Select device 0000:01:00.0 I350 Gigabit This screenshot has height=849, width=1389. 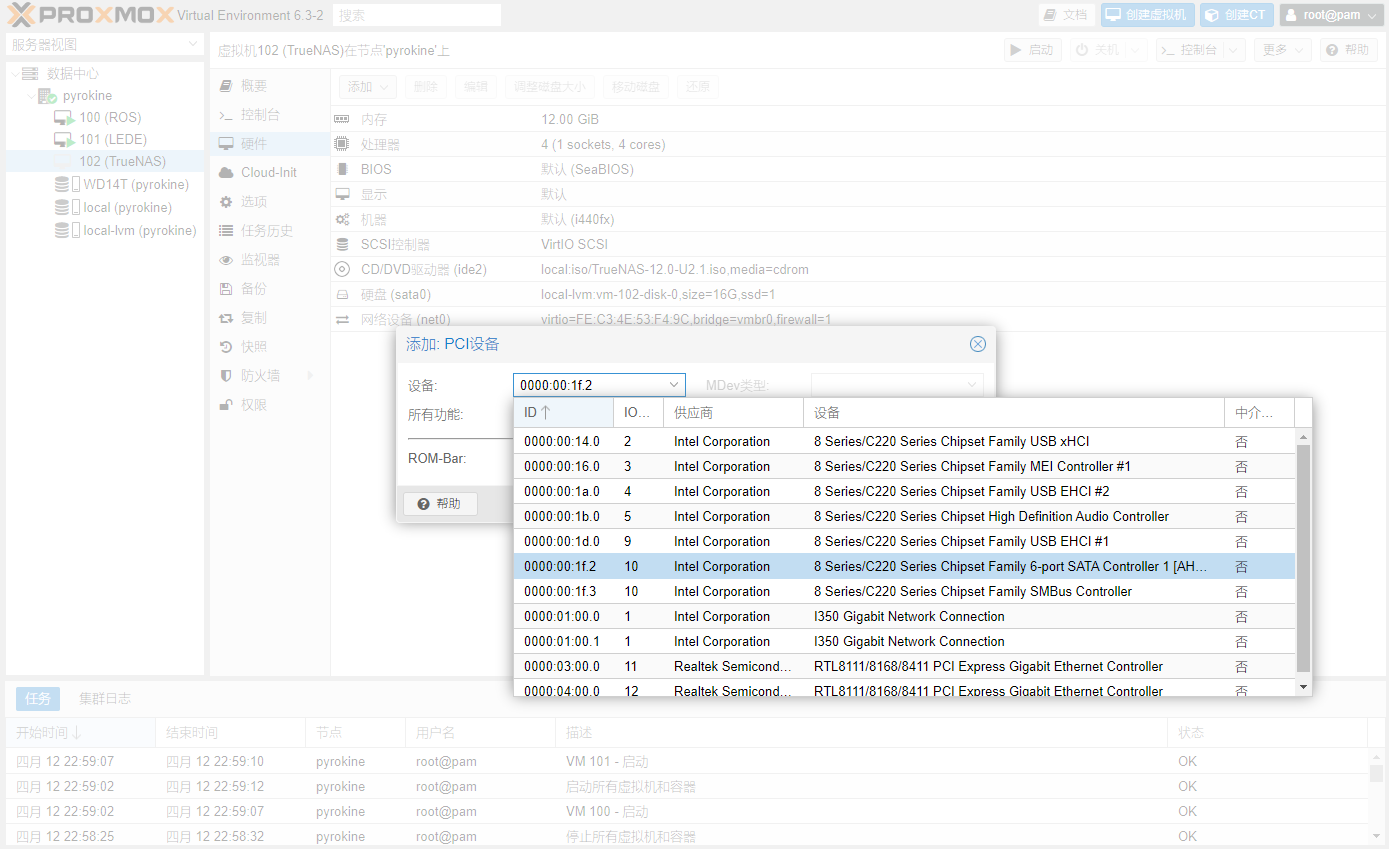905,617
